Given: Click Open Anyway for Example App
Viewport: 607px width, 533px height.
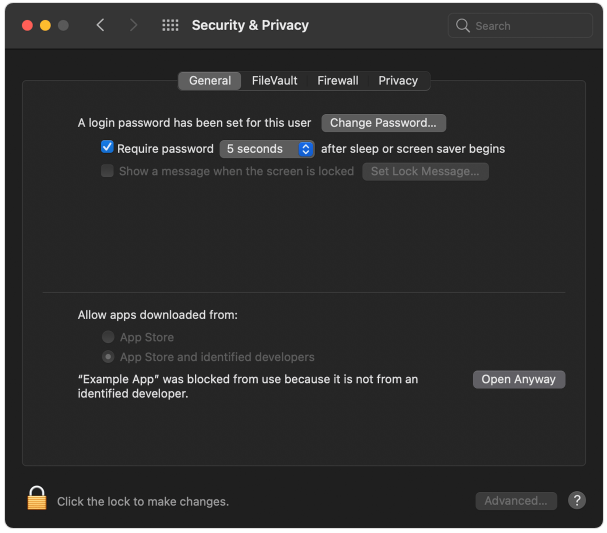Looking at the screenshot, I should click(x=518, y=380).
